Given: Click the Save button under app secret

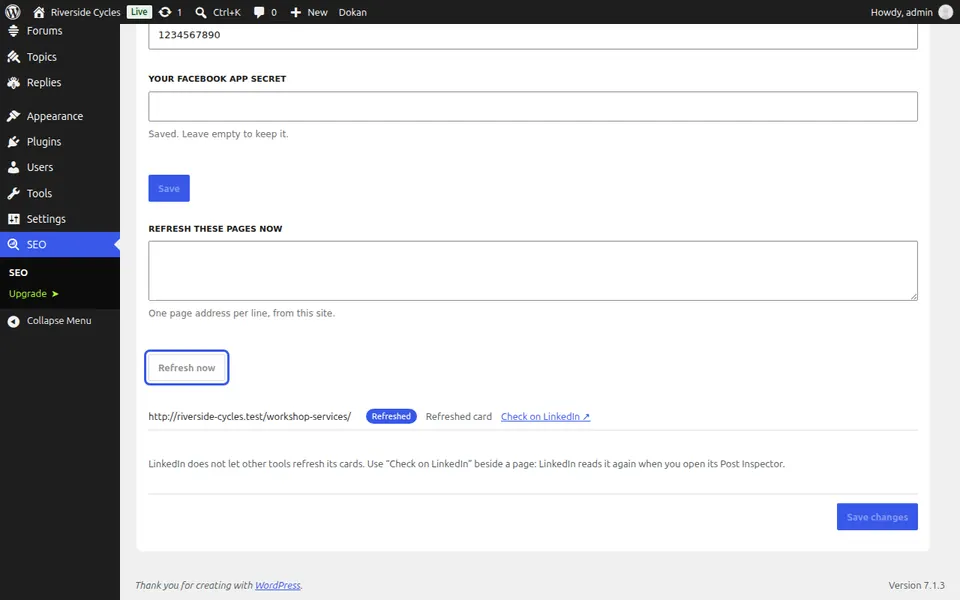Looking at the screenshot, I should [x=169, y=189].
